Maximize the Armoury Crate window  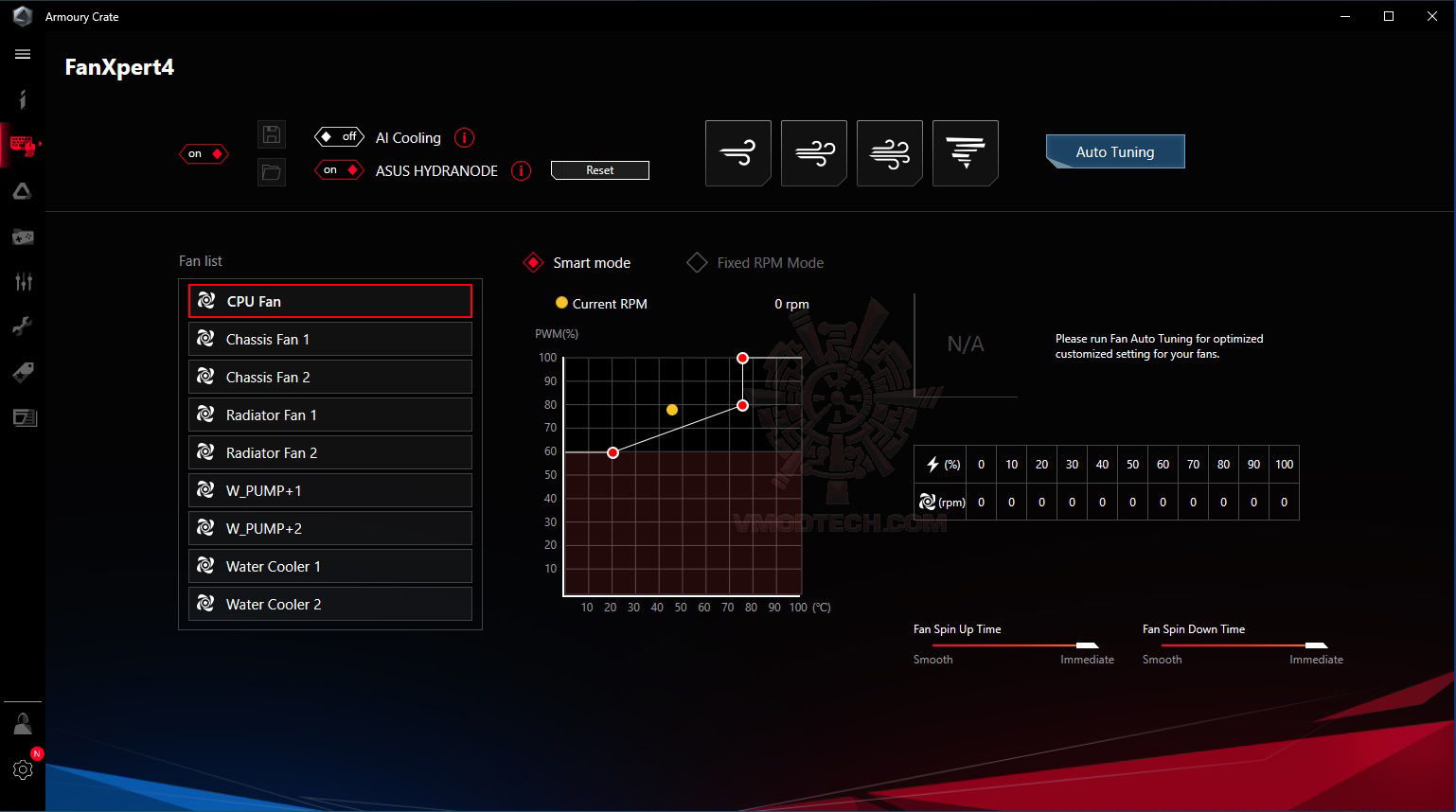[x=1389, y=16]
